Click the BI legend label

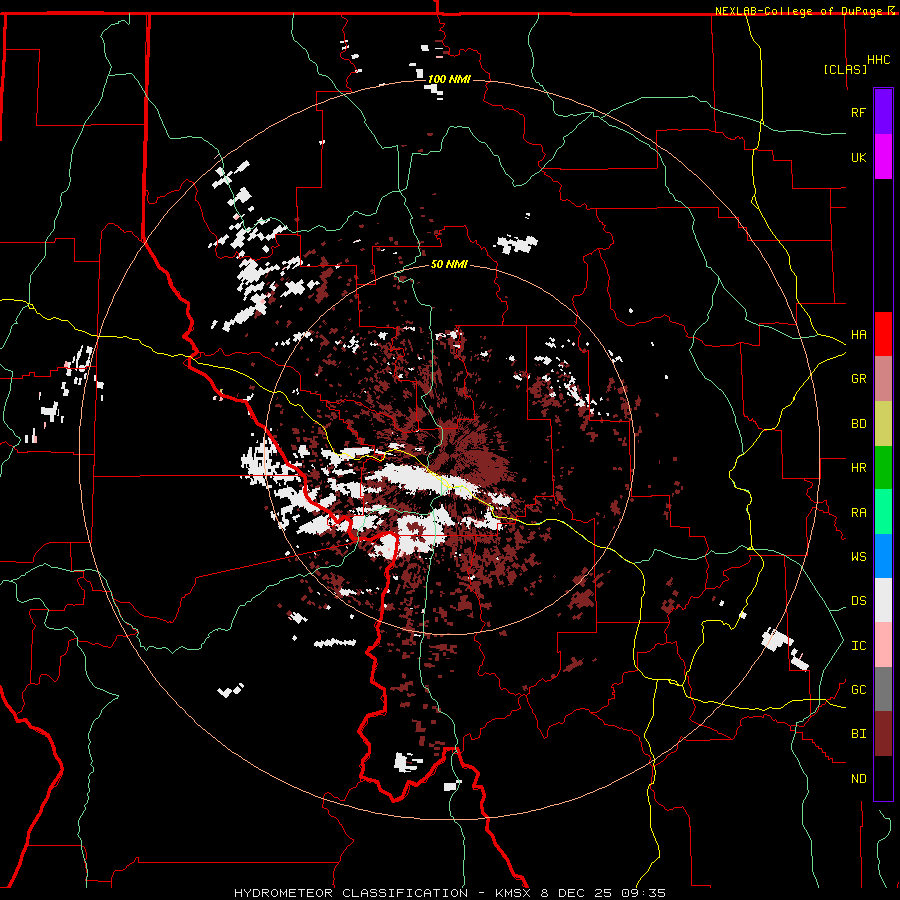click(858, 734)
